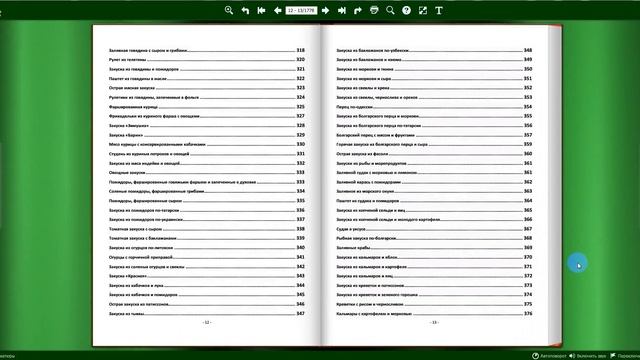
Task: Open contents entry with page number 318
Action: point(207,50)
